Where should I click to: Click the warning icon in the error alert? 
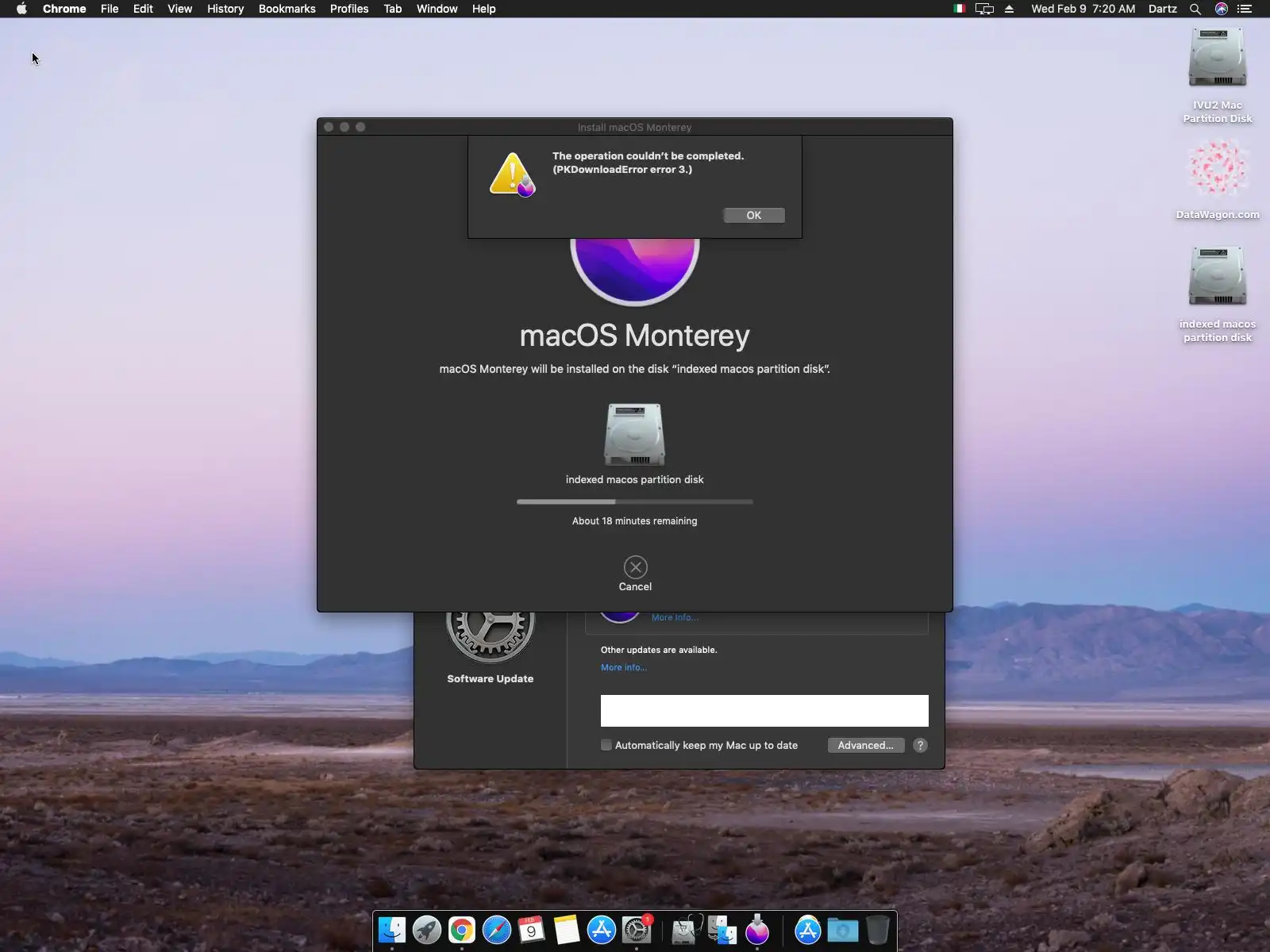coord(512,175)
